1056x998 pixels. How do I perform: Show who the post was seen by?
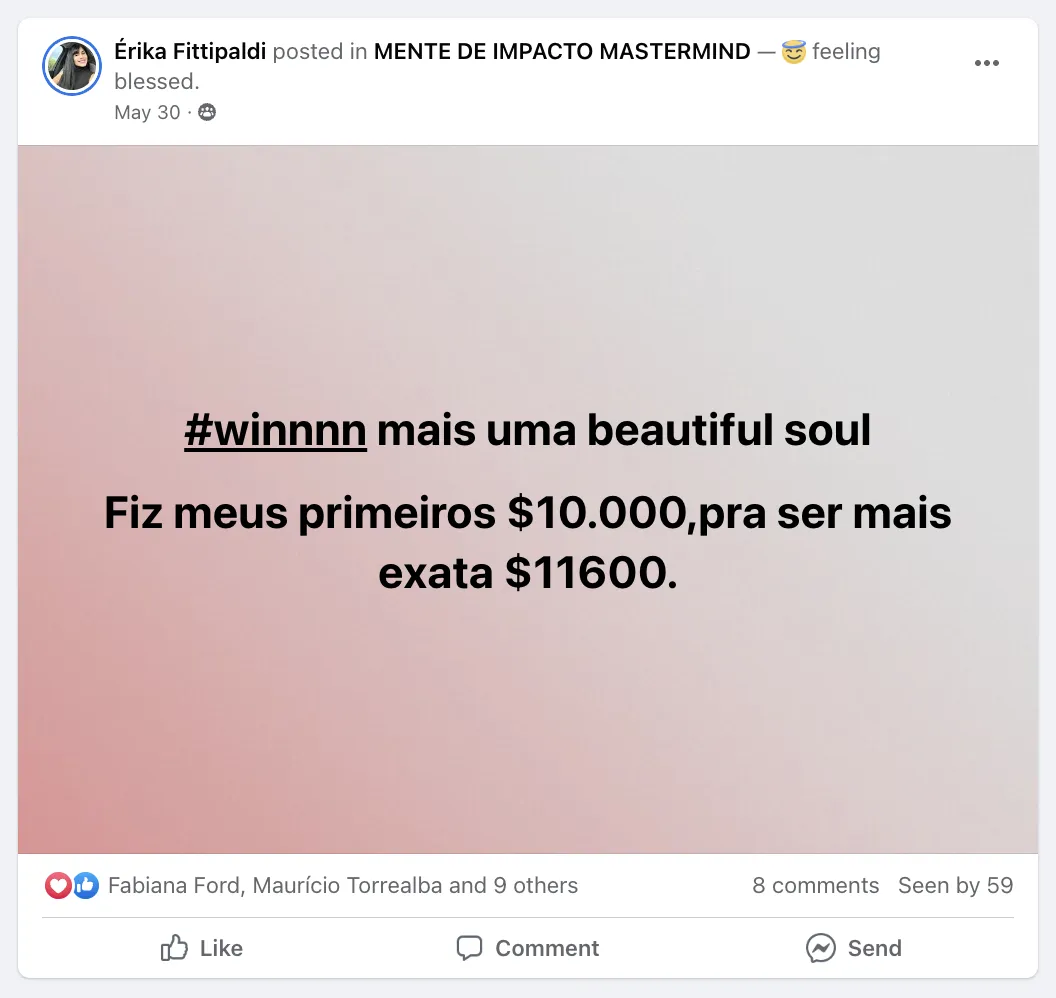point(956,886)
